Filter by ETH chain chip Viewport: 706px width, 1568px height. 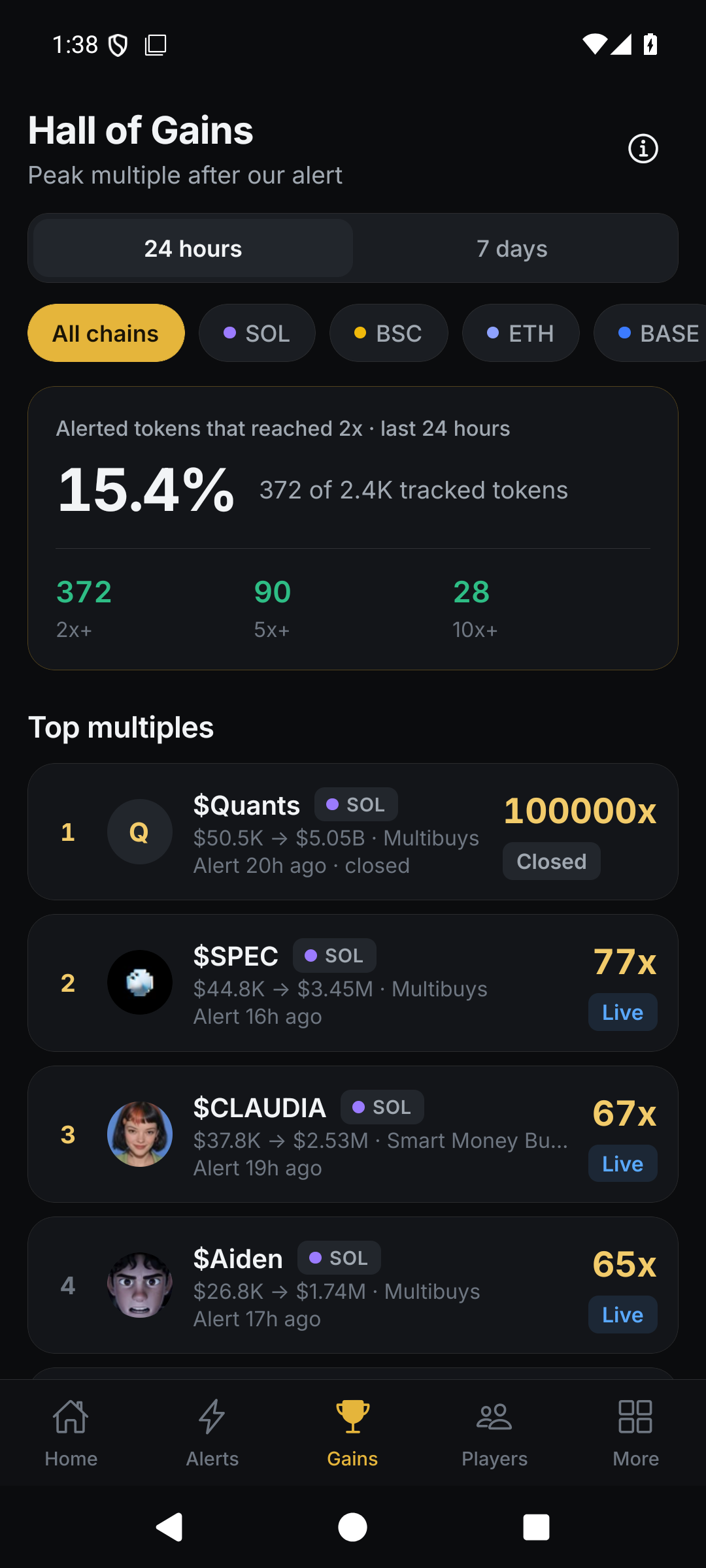coord(521,333)
